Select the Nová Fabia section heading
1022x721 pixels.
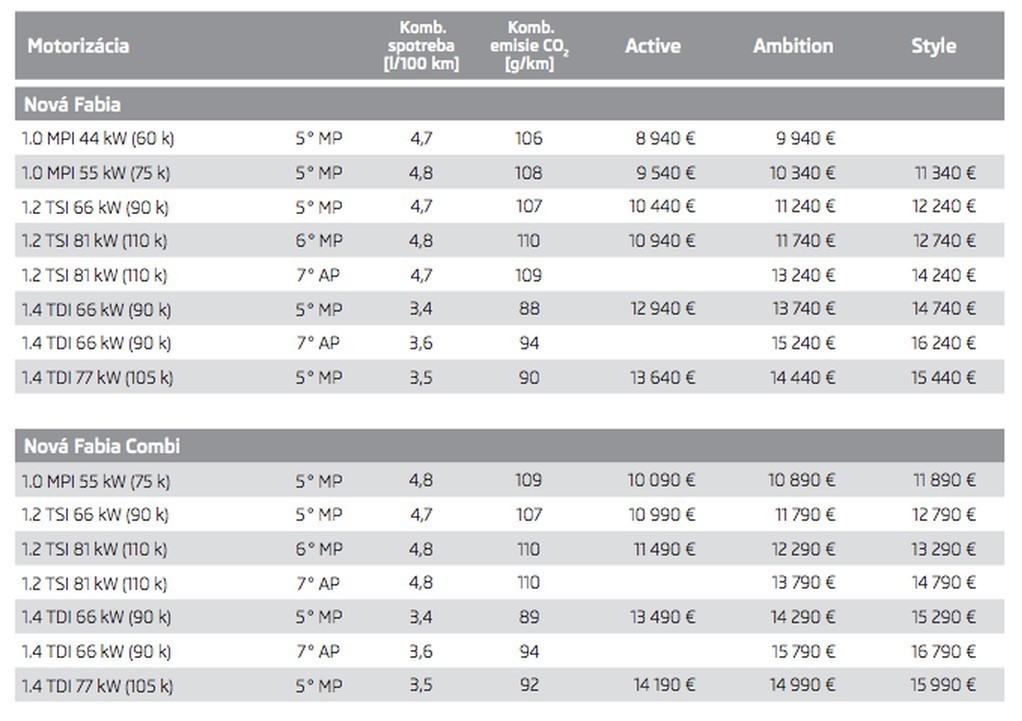[x=73, y=104]
